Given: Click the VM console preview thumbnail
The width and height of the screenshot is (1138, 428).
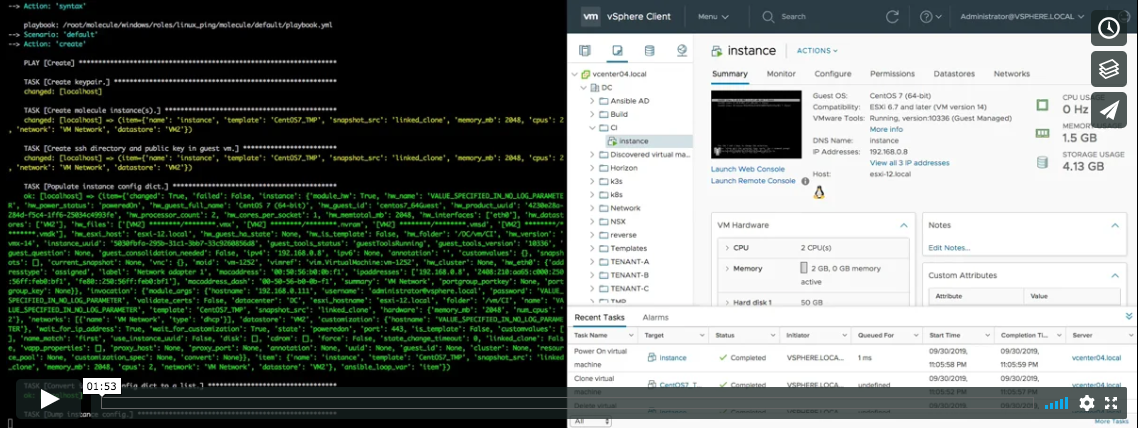Looking at the screenshot, I should click(756, 124).
